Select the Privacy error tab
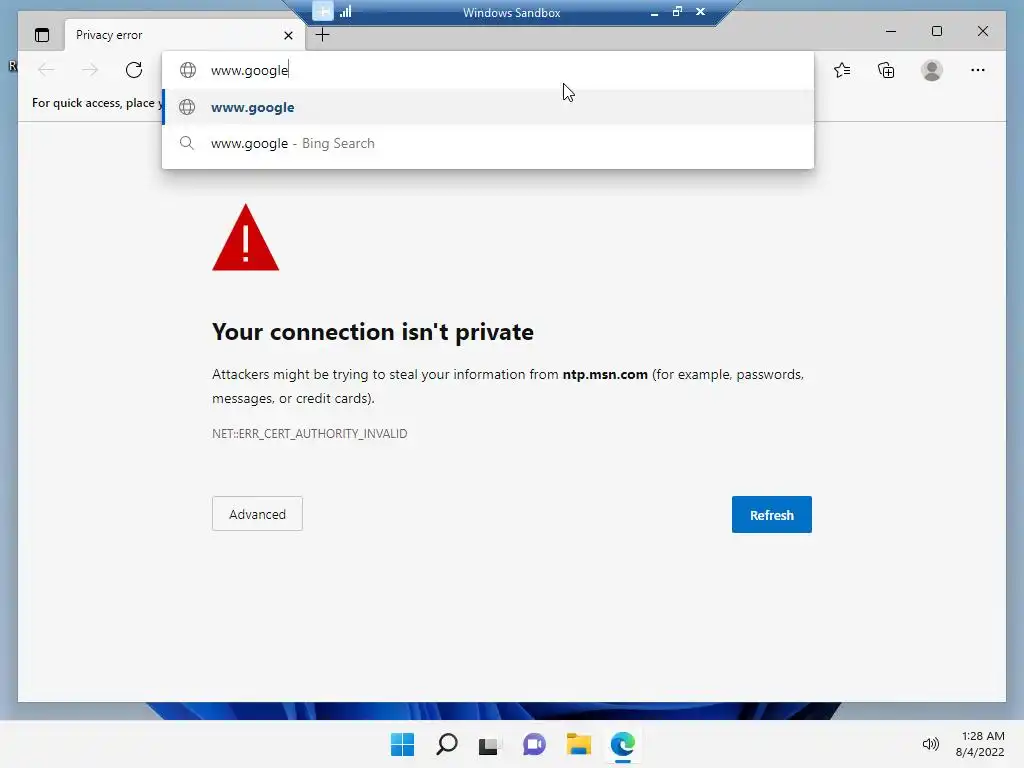The width and height of the screenshot is (1024, 768). click(x=184, y=35)
